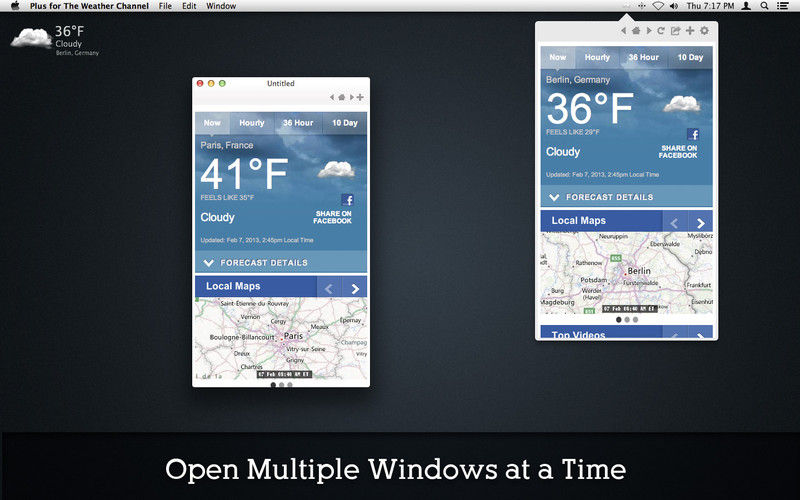Click the 41°F temperature reading
The image size is (800, 500).
(244, 173)
